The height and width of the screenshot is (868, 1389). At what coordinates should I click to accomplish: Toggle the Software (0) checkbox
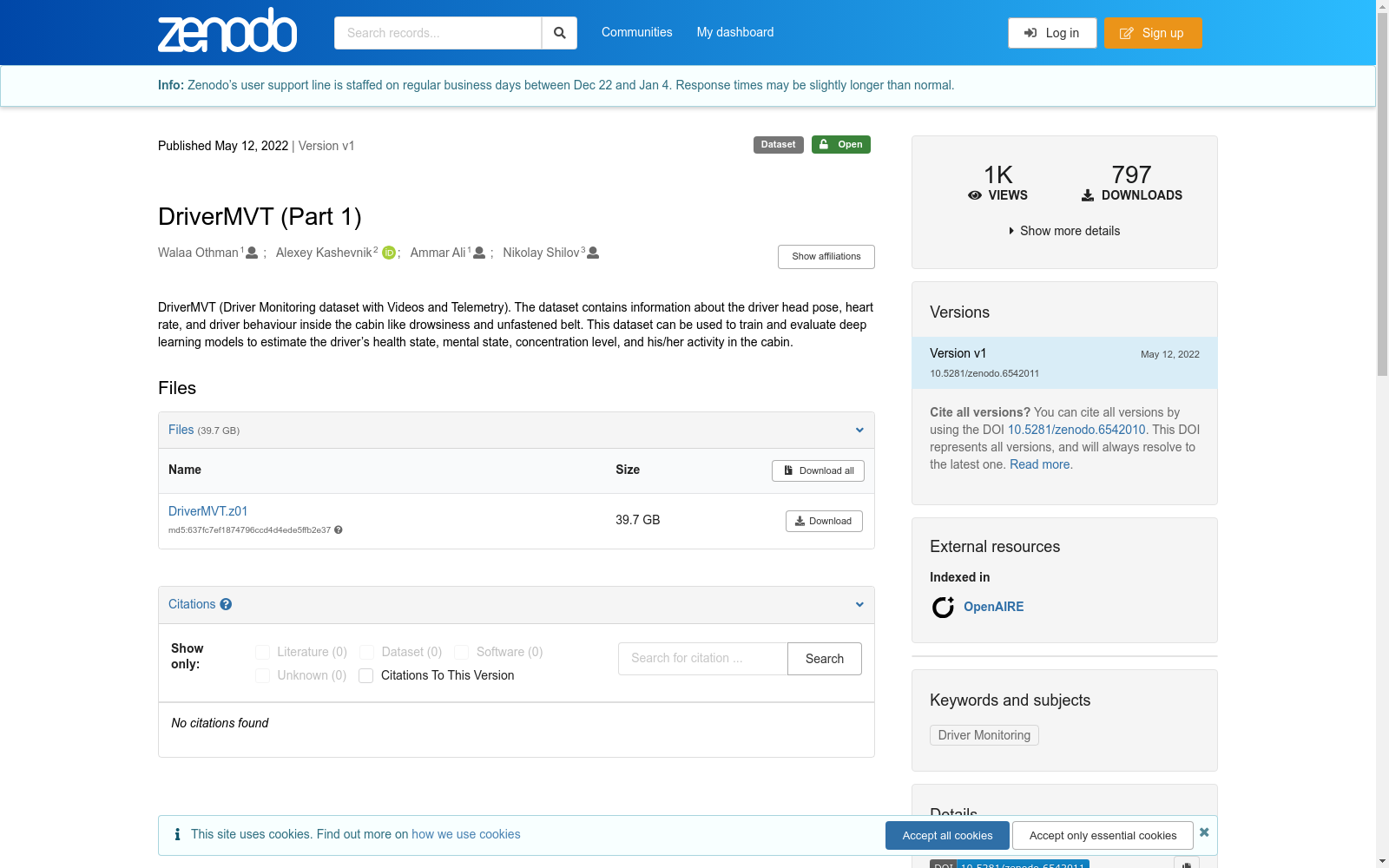pos(461,652)
